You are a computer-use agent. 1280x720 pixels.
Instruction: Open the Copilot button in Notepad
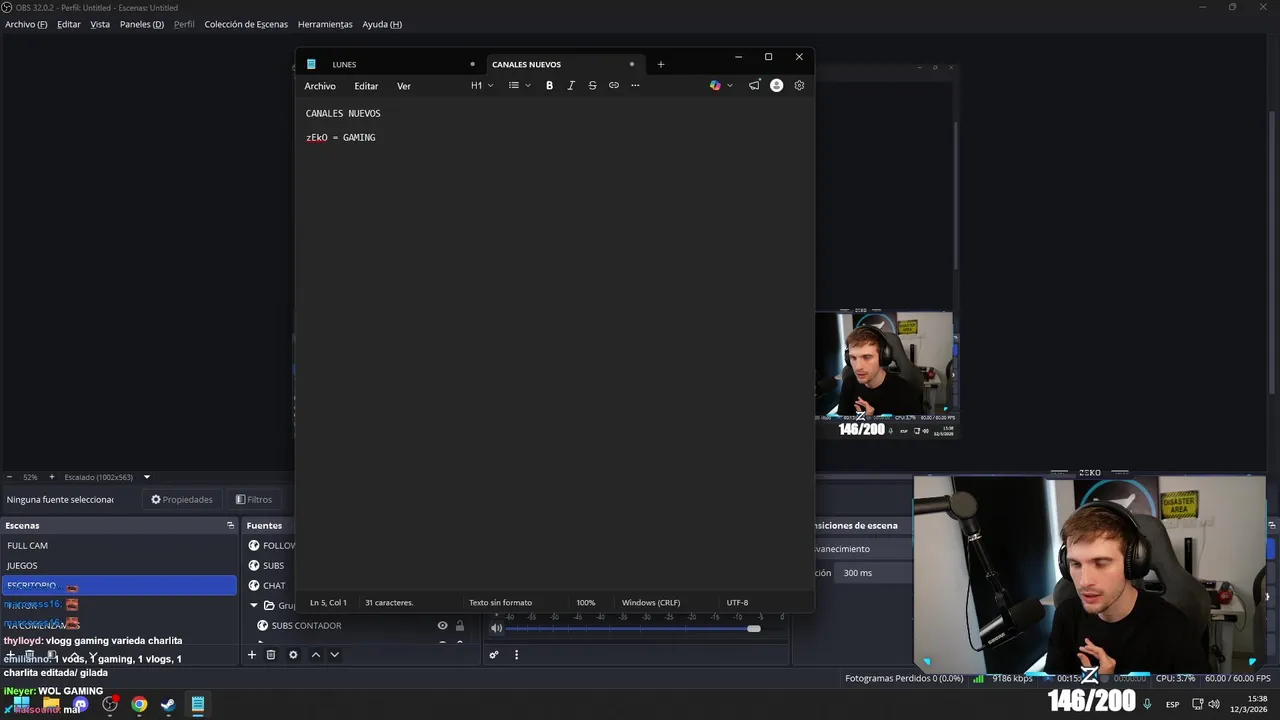pyautogui.click(x=715, y=86)
